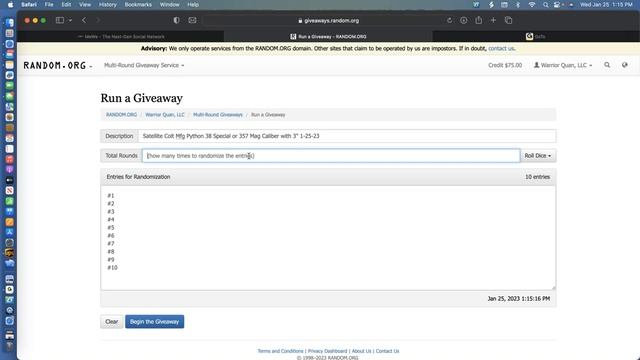Open the News icon in the dock

coord(9,191)
